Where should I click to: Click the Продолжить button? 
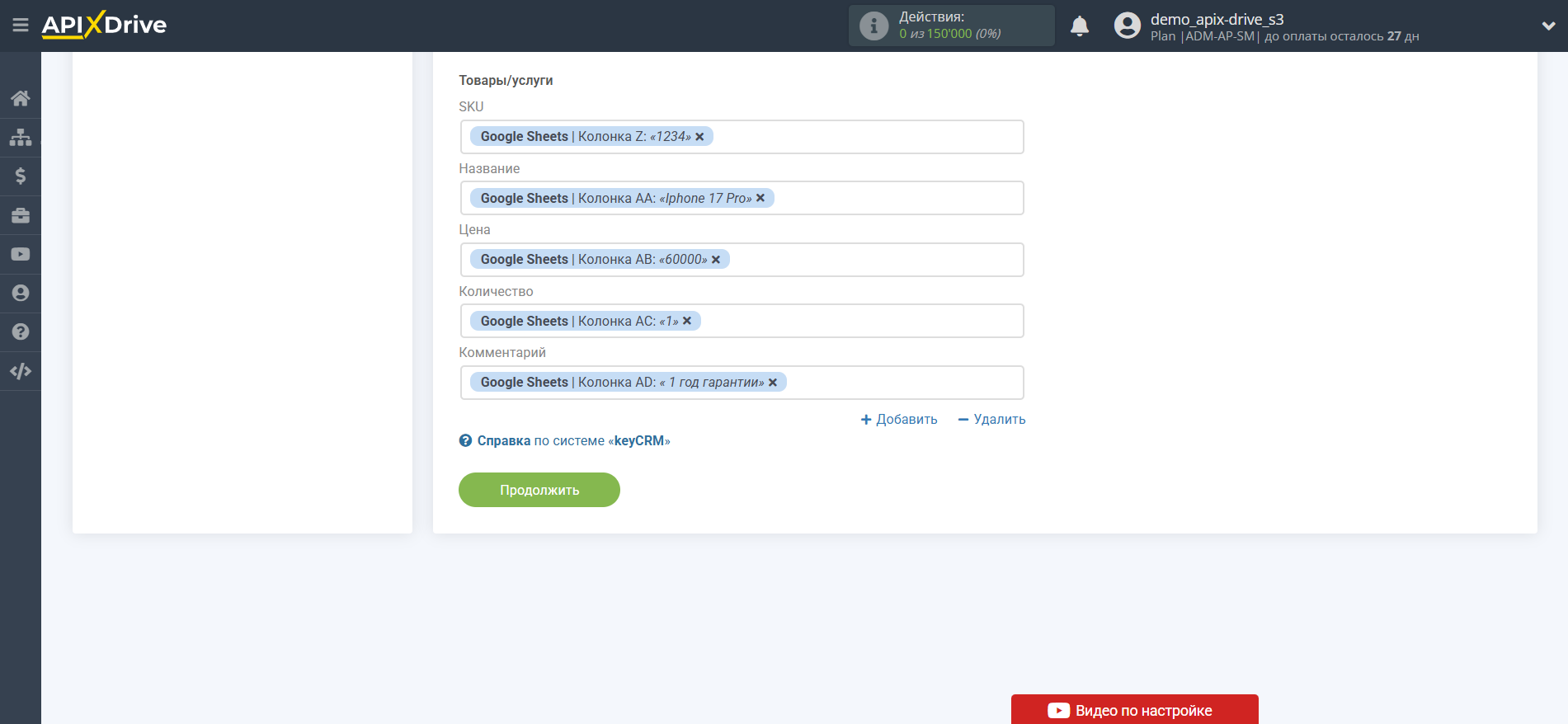[539, 490]
